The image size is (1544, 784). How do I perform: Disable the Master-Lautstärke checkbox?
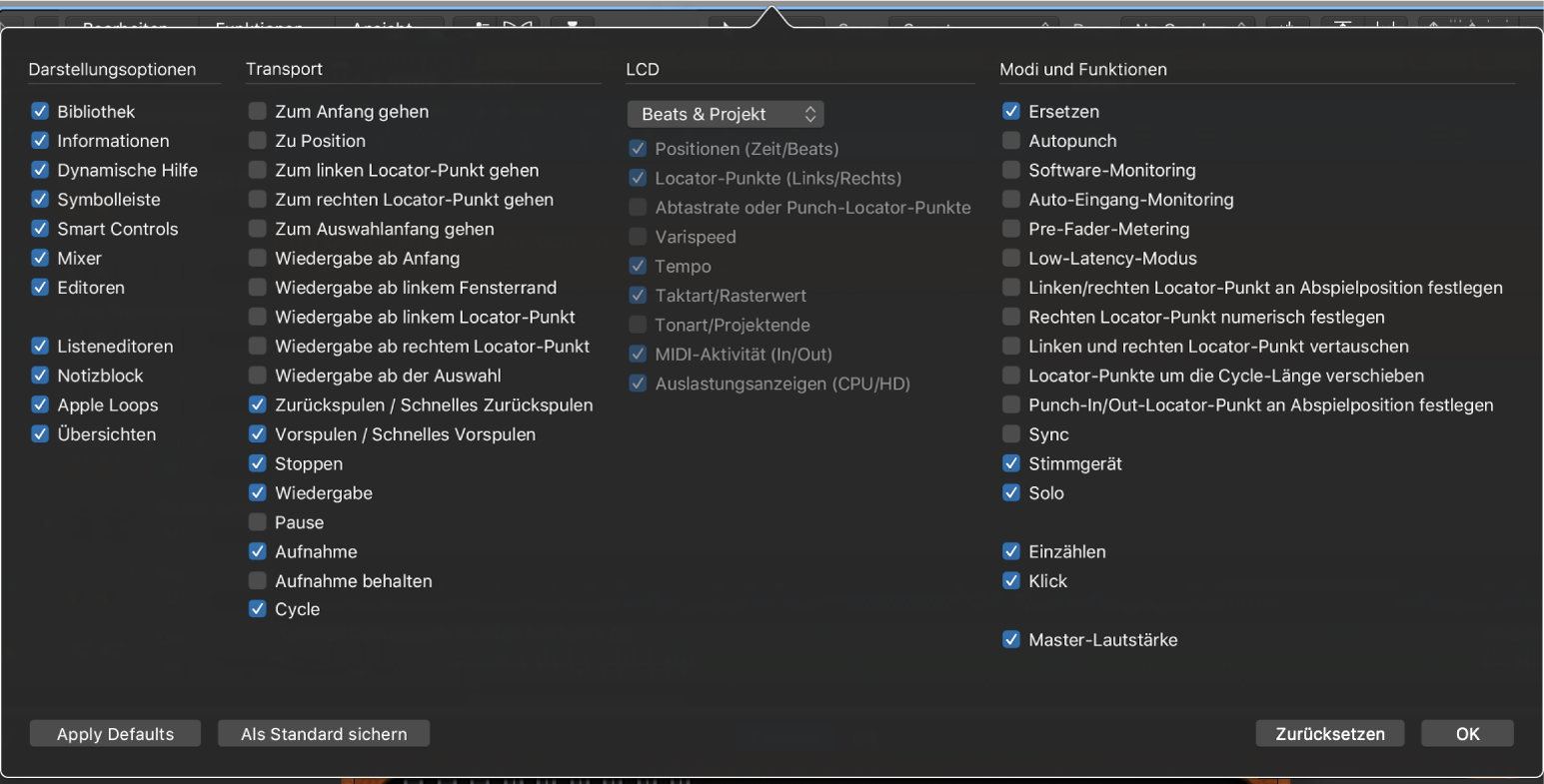(1011, 639)
